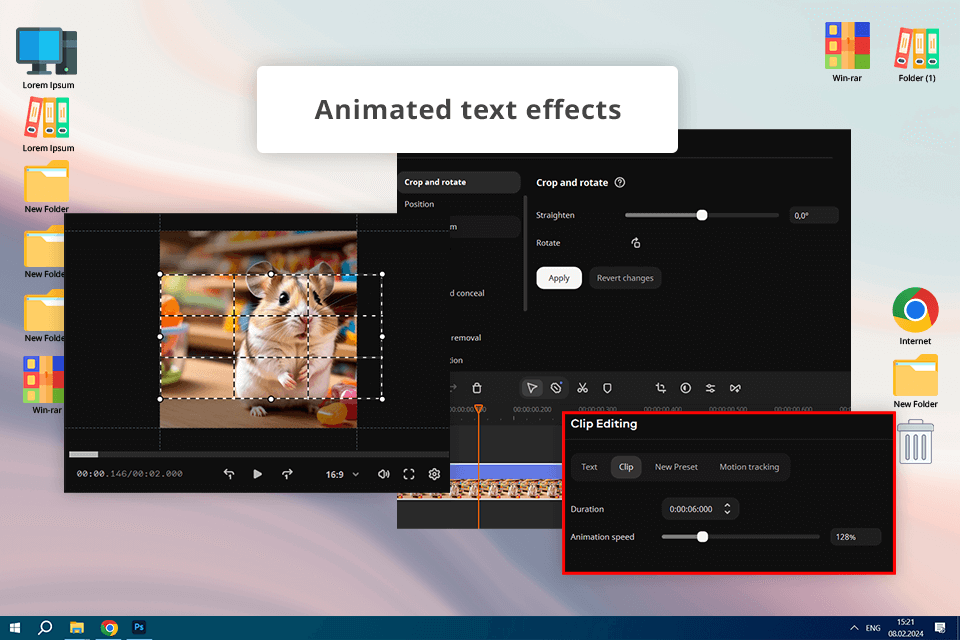Toggle fullscreen preview mode
Image resolution: width=960 pixels, height=640 pixels.
click(x=409, y=474)
